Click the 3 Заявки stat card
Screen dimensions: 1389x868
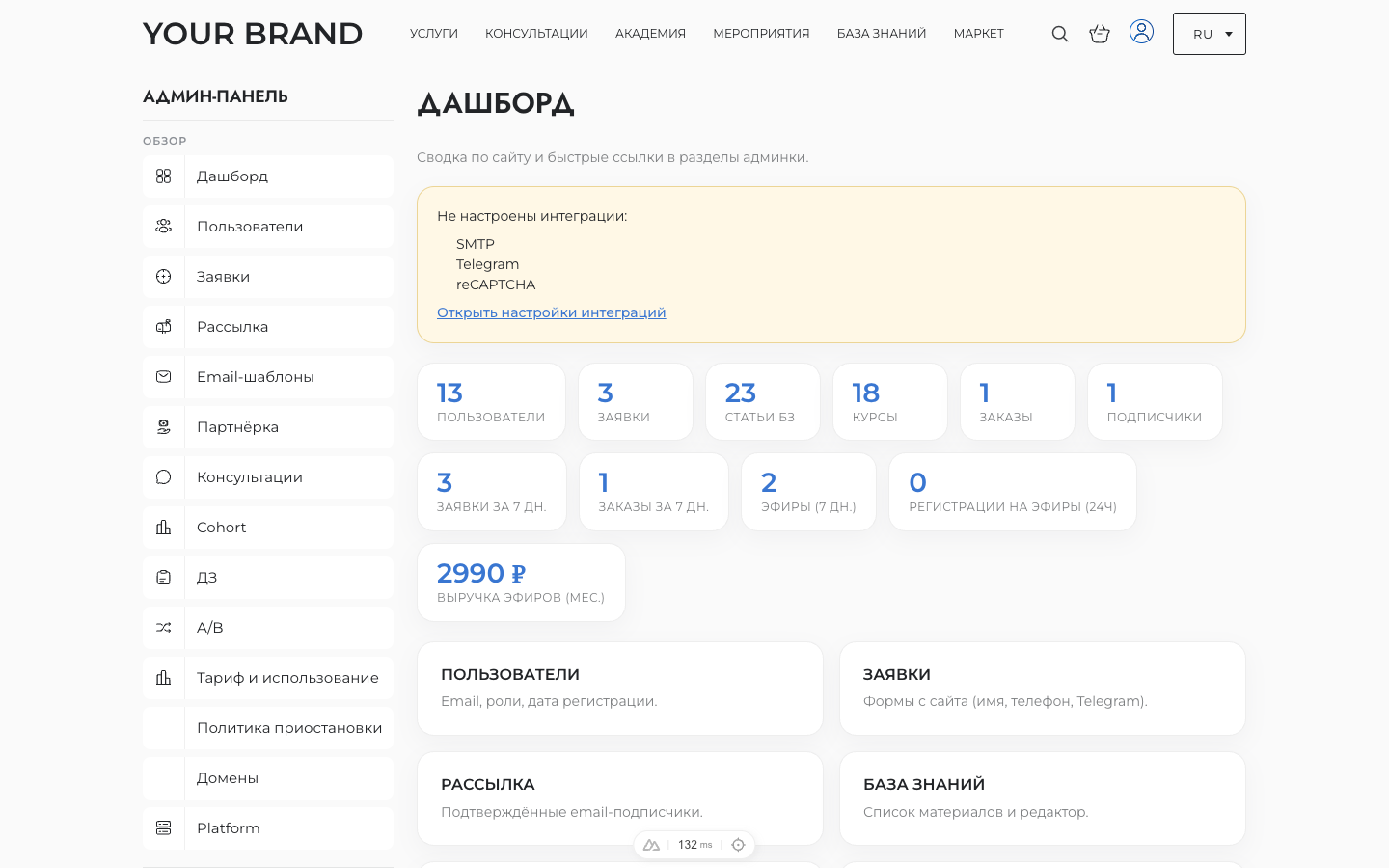636,402
